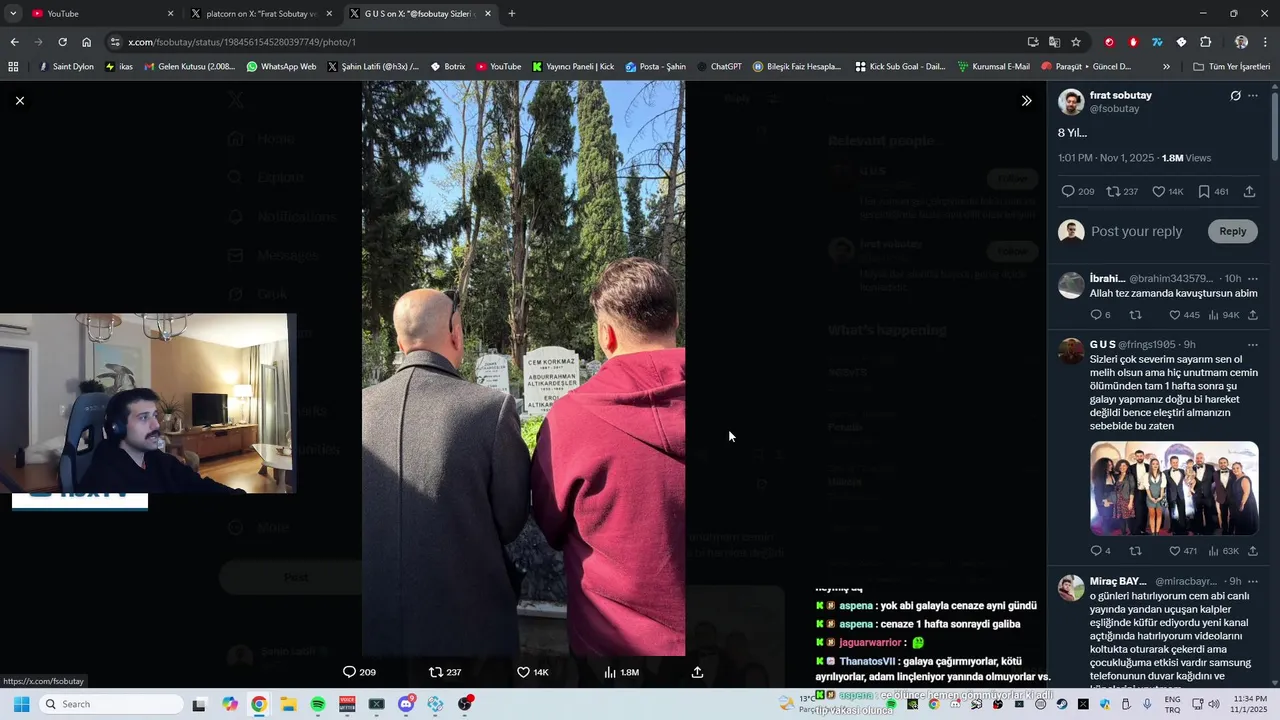
Task: Open more options on İbrahim's reply
Action: coord(1253,278)
